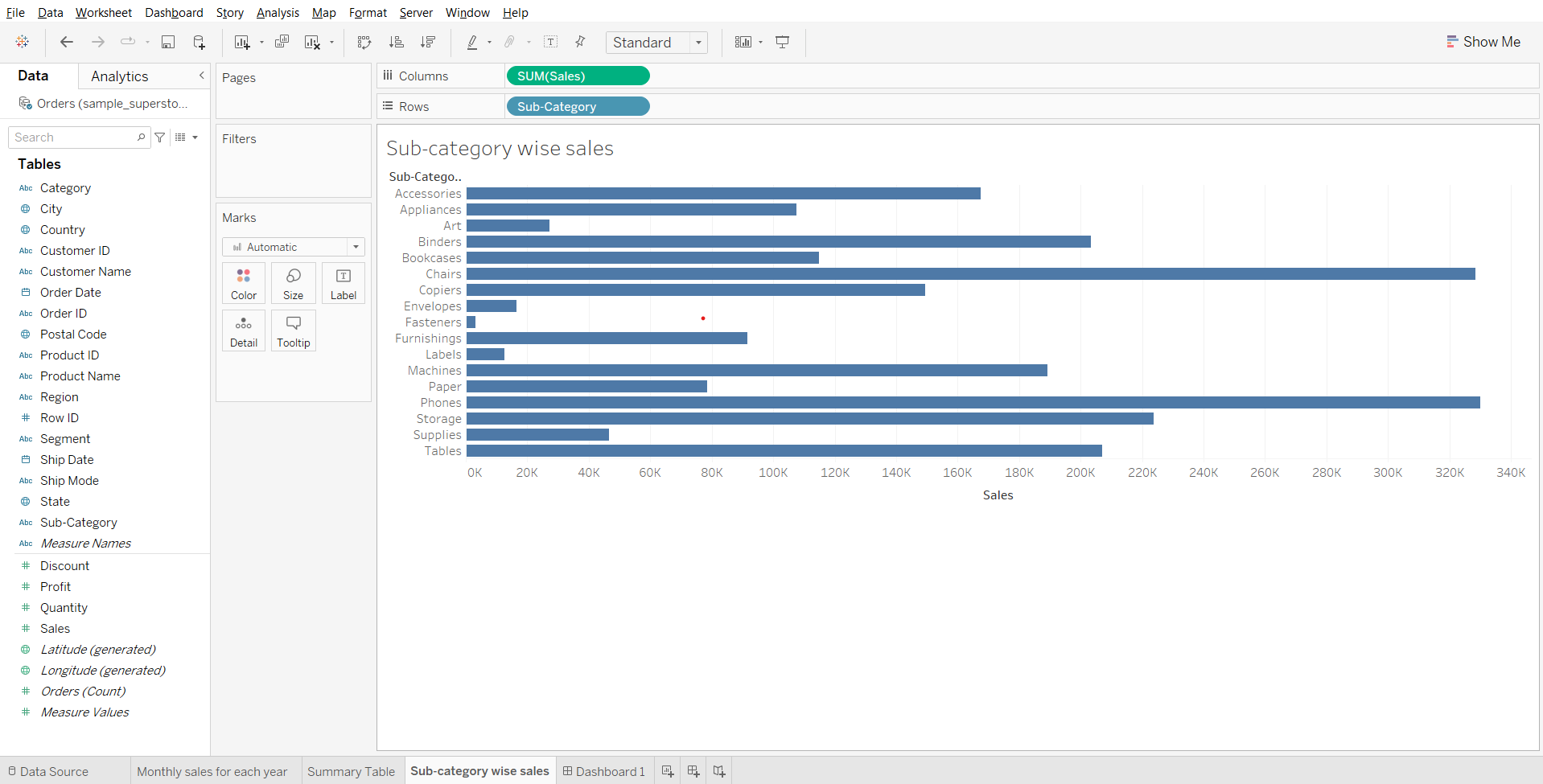Image resolution: width=1543 pixels, height=784 pixels.
Task: Click the Add New Data Source icon
Action: coord(199,42)
